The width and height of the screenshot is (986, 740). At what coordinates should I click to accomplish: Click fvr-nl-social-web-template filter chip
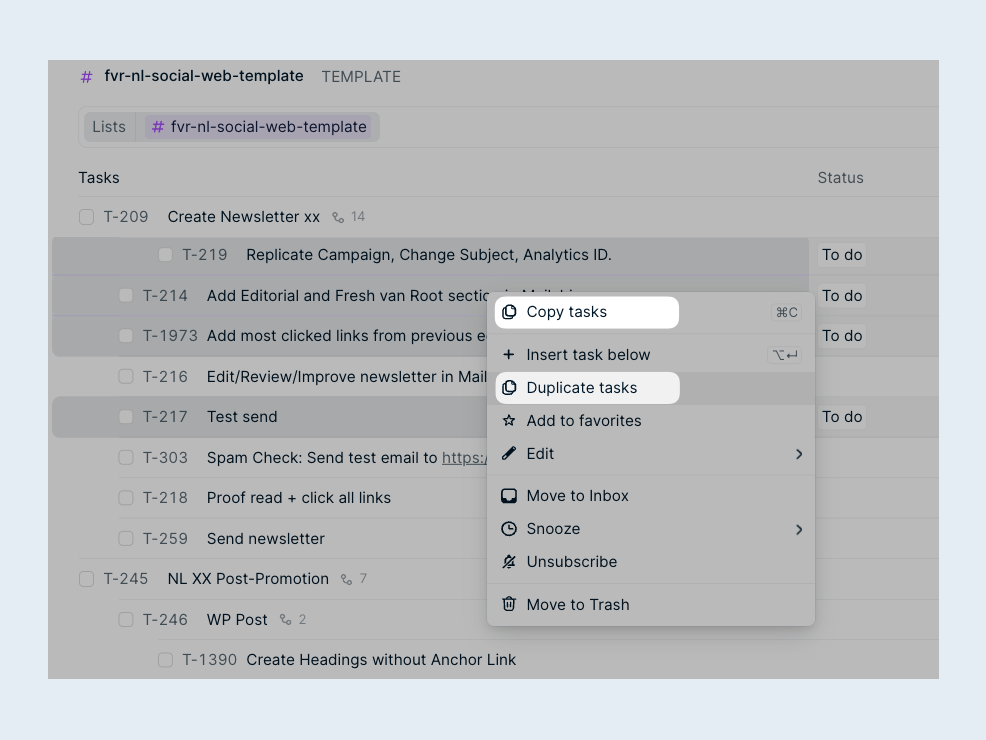click(x=258, y=127)
